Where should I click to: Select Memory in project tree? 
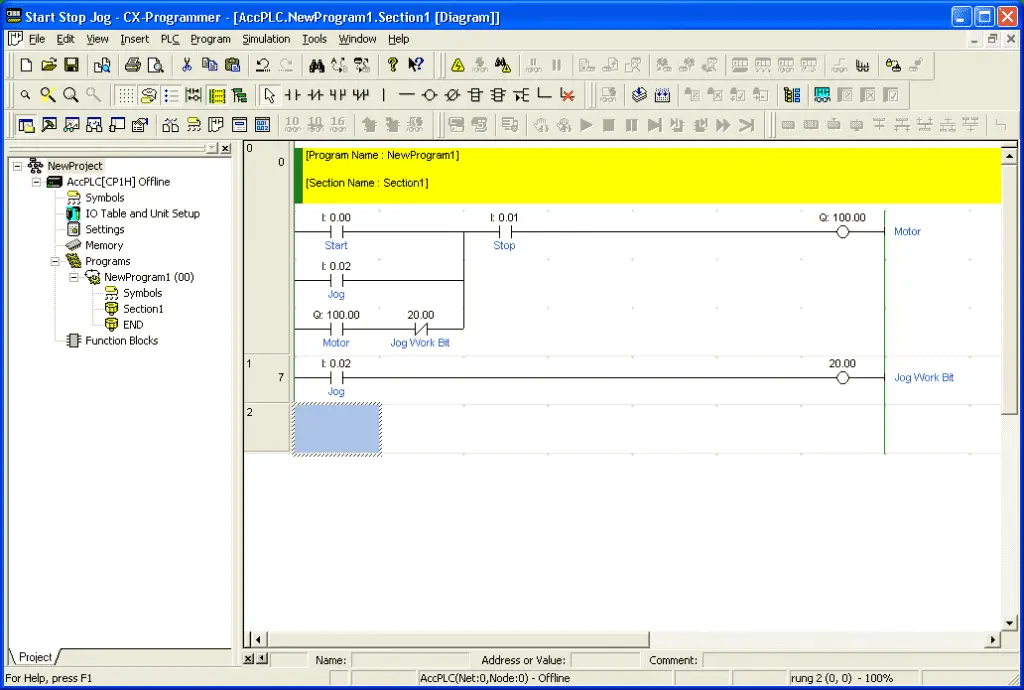click(x=104, y=245)
